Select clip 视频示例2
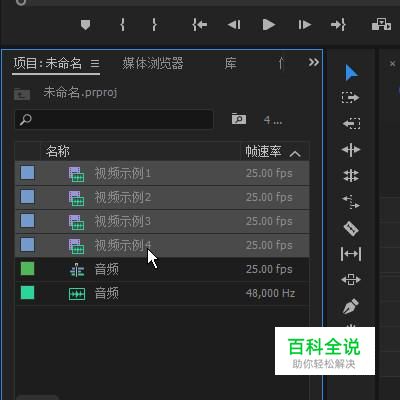This screenshot has width=400, height=400. [x=162, y=197]
